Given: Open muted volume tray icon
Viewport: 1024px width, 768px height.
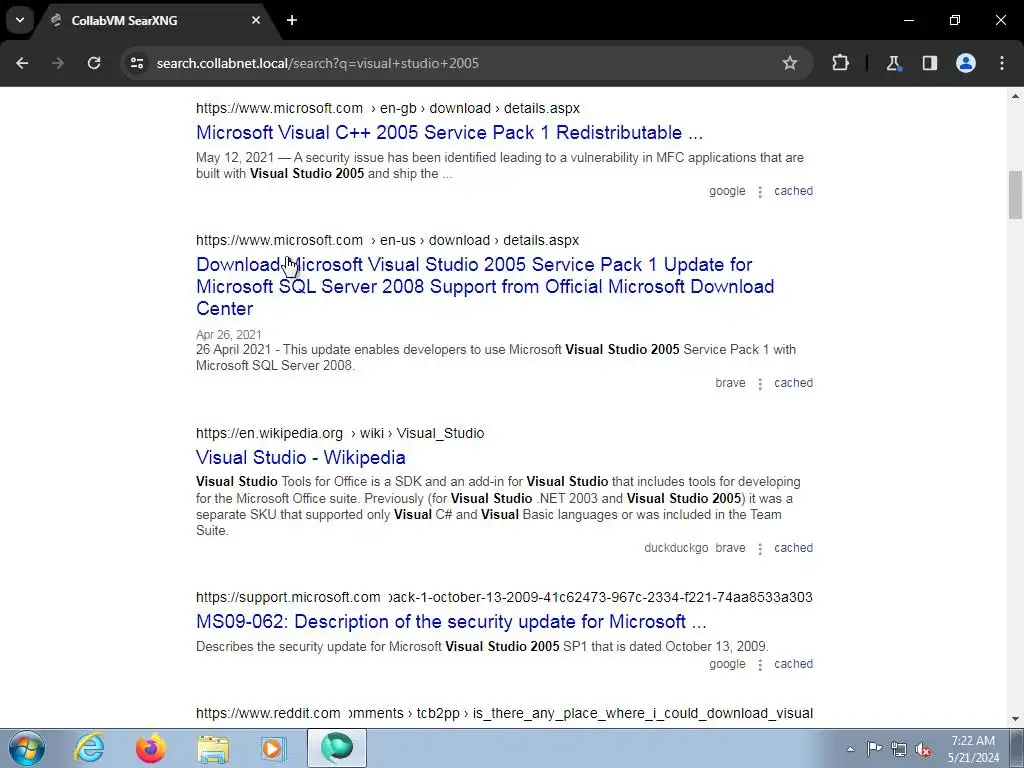Looking at the screenshot, I should coord(923,749).
